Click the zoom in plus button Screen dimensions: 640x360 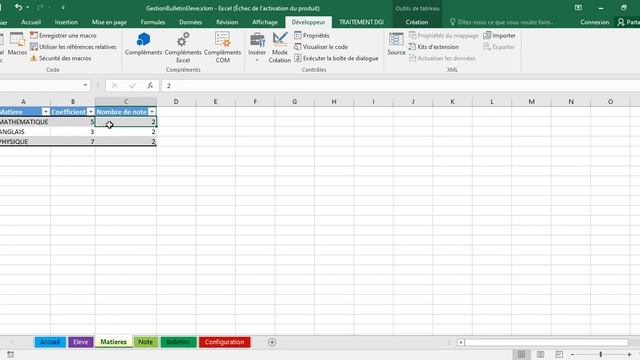(x=629, y=354)
